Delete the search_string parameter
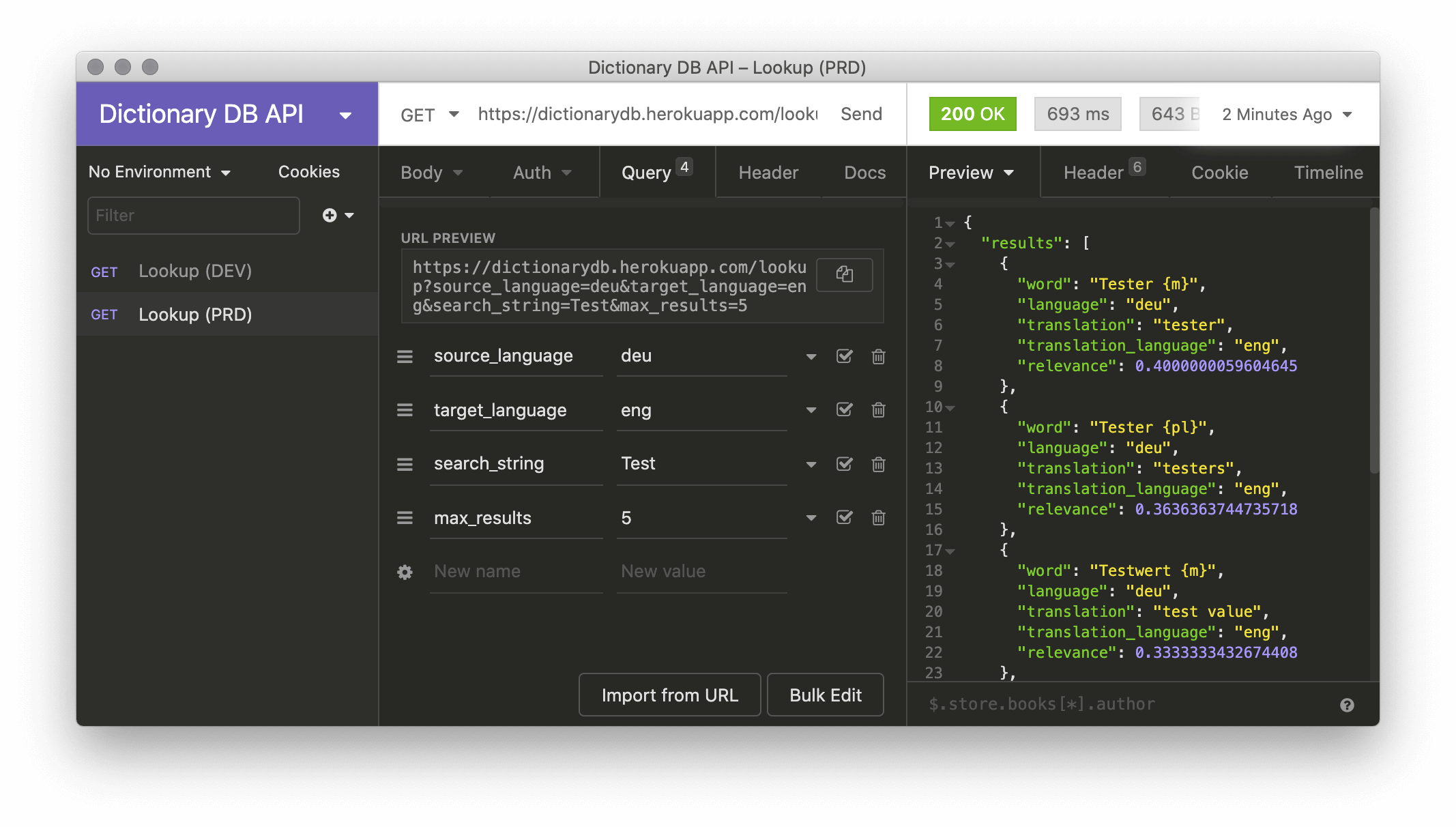 click(x=878, y=464)
